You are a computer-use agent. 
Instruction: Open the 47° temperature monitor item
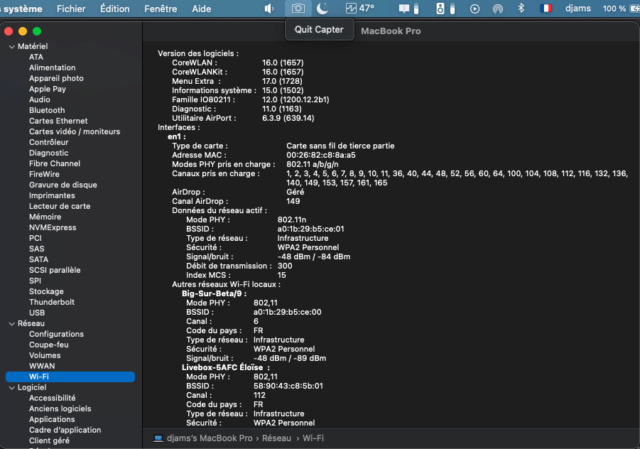click(x=360, y=9)
